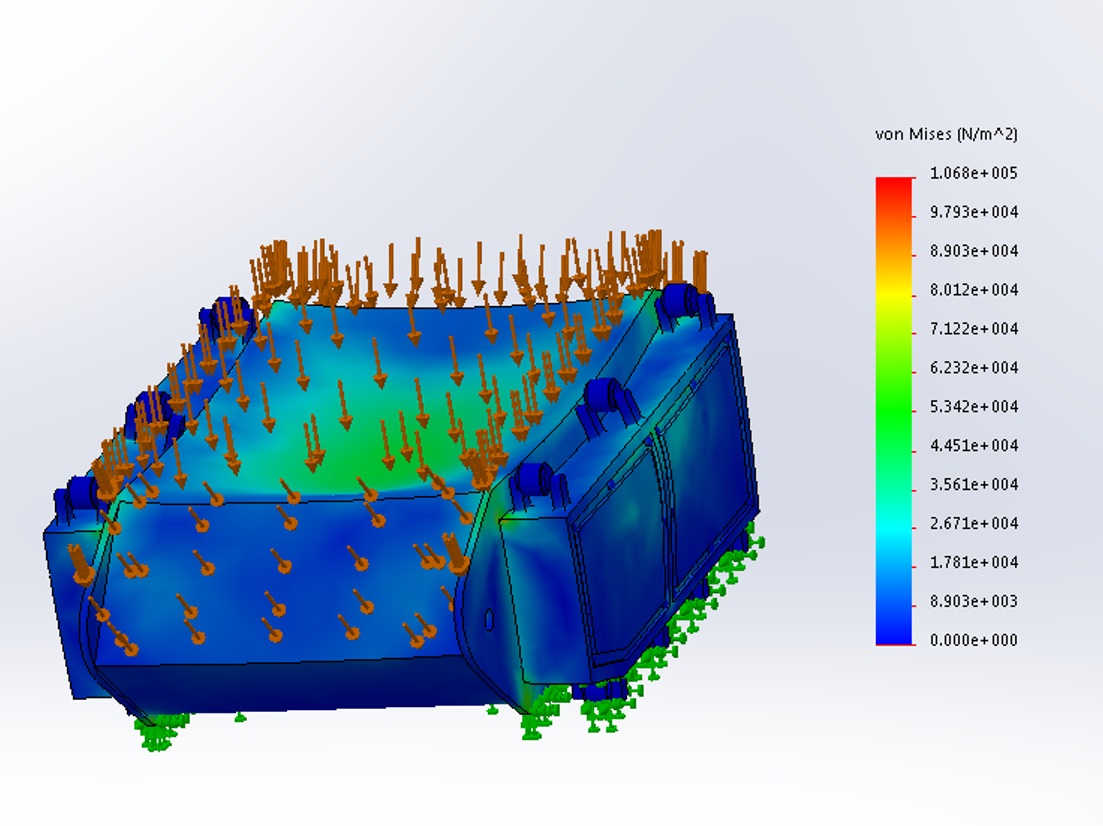The width and height of the screenshot is (1103, 826).
Task: Click the 6.232e+004 legend value
Action: (x=974, y=368)
